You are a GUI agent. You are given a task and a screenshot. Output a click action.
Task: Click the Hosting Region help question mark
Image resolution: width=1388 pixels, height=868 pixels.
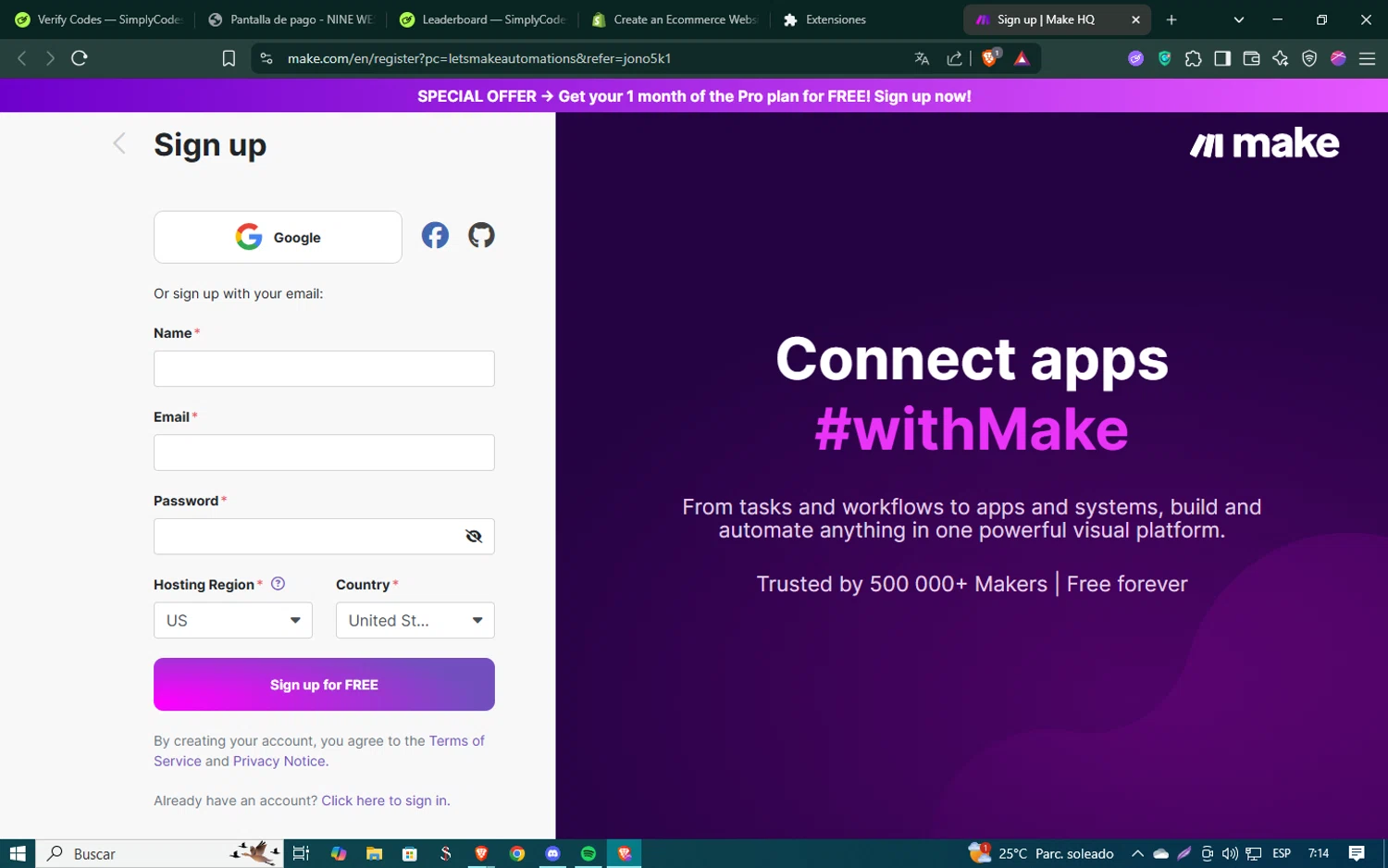(x=278, y=584)
